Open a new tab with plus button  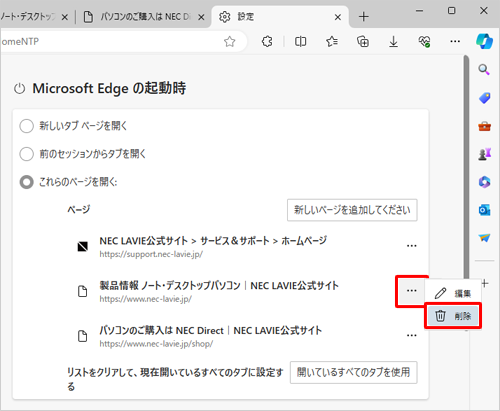tap(364, 17)
